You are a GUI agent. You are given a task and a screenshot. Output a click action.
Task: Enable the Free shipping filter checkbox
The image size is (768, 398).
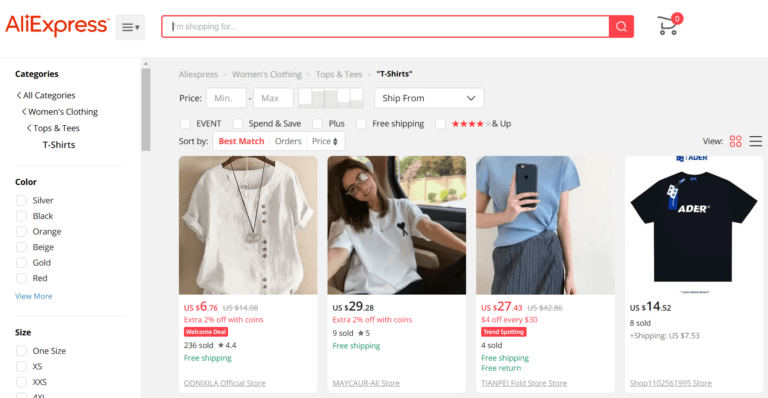coord(361,123)
